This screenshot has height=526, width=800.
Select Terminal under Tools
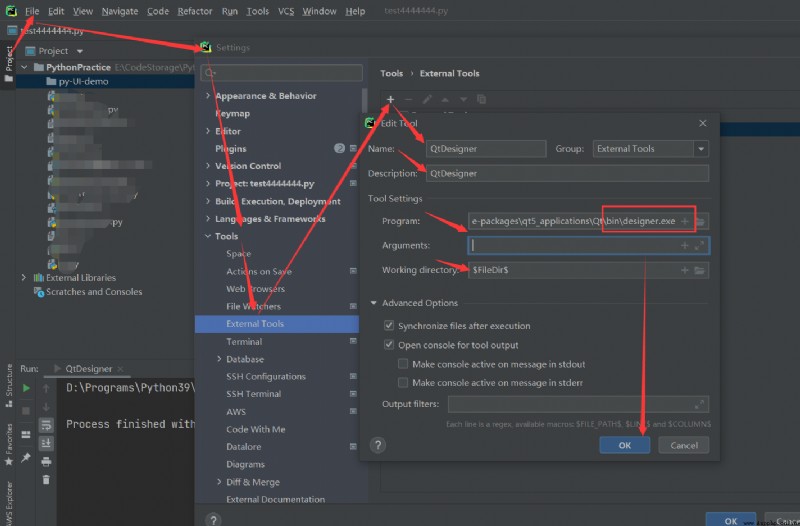244,341
